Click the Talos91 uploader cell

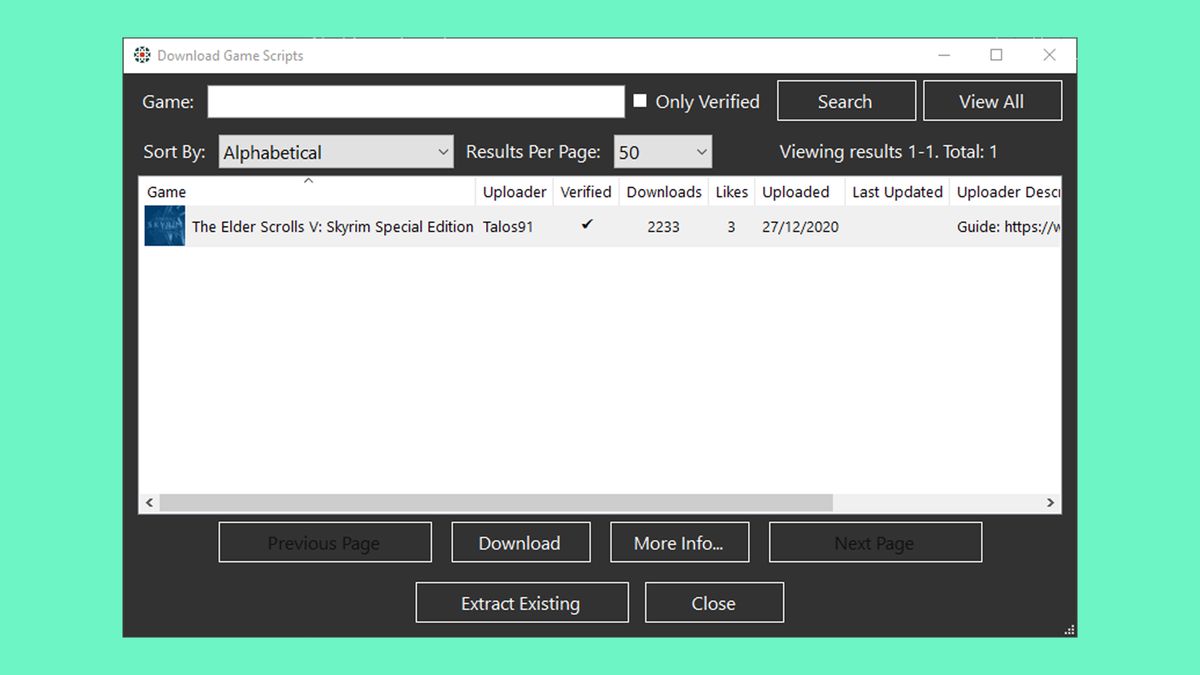point(508,227)
